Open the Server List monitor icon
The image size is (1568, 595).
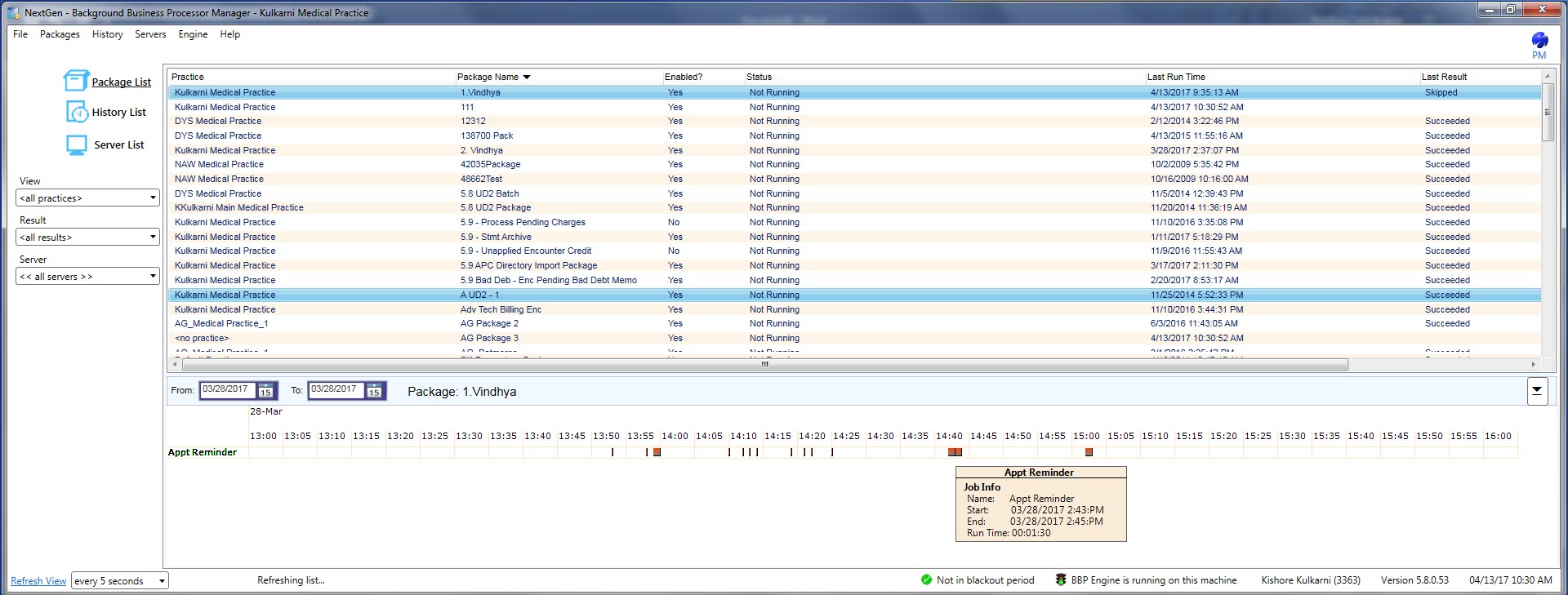click(77, 144)
